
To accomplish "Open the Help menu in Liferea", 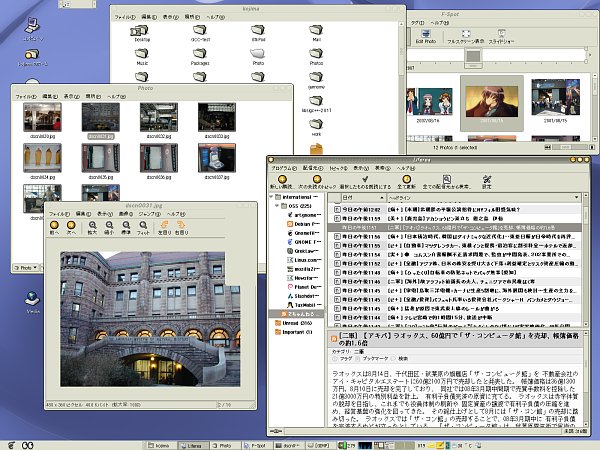I will [x=406, y=168].
